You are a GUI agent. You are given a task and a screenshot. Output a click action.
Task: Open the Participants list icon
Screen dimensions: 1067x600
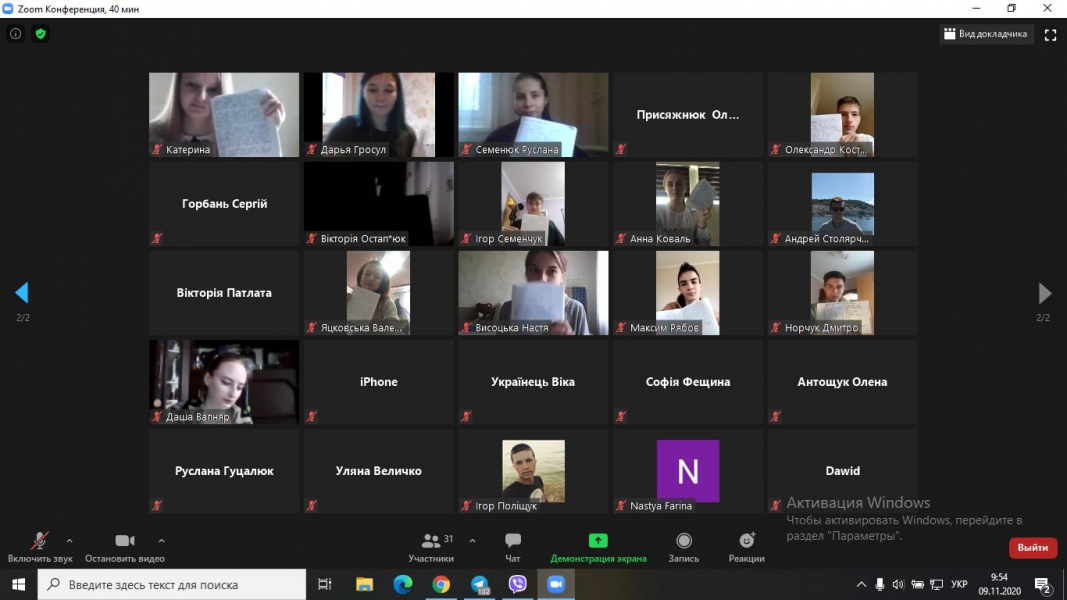click(431, 541)
